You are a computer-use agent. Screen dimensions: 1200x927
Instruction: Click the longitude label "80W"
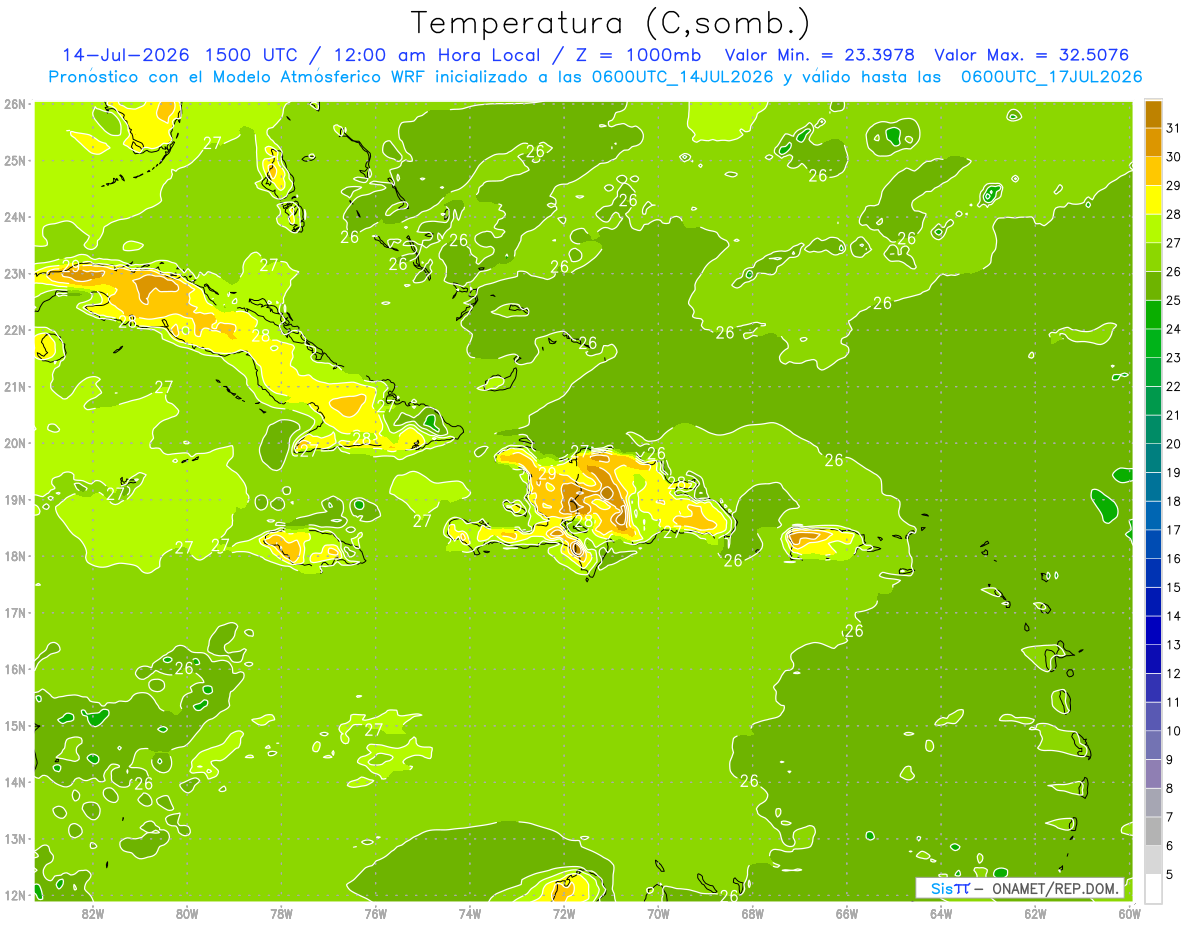(x=187, y=913)
